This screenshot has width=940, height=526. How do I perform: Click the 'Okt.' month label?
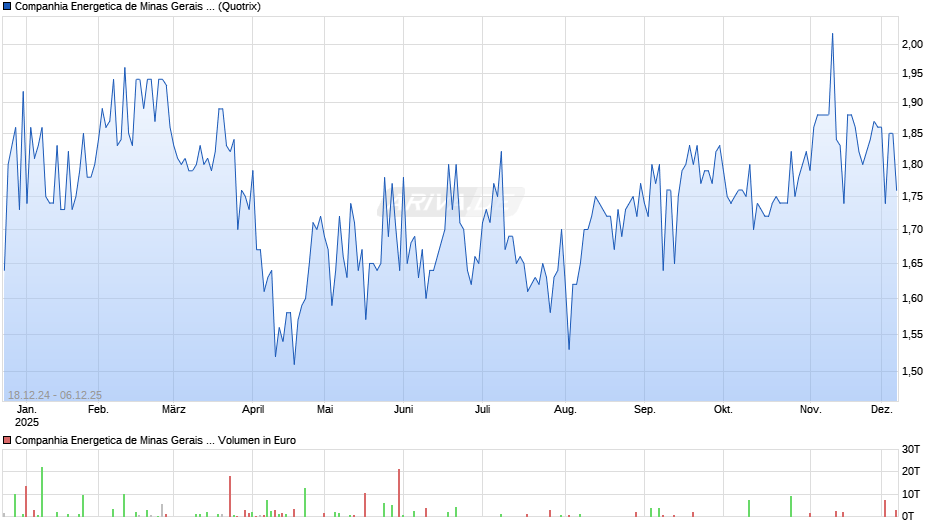[724, 410]
